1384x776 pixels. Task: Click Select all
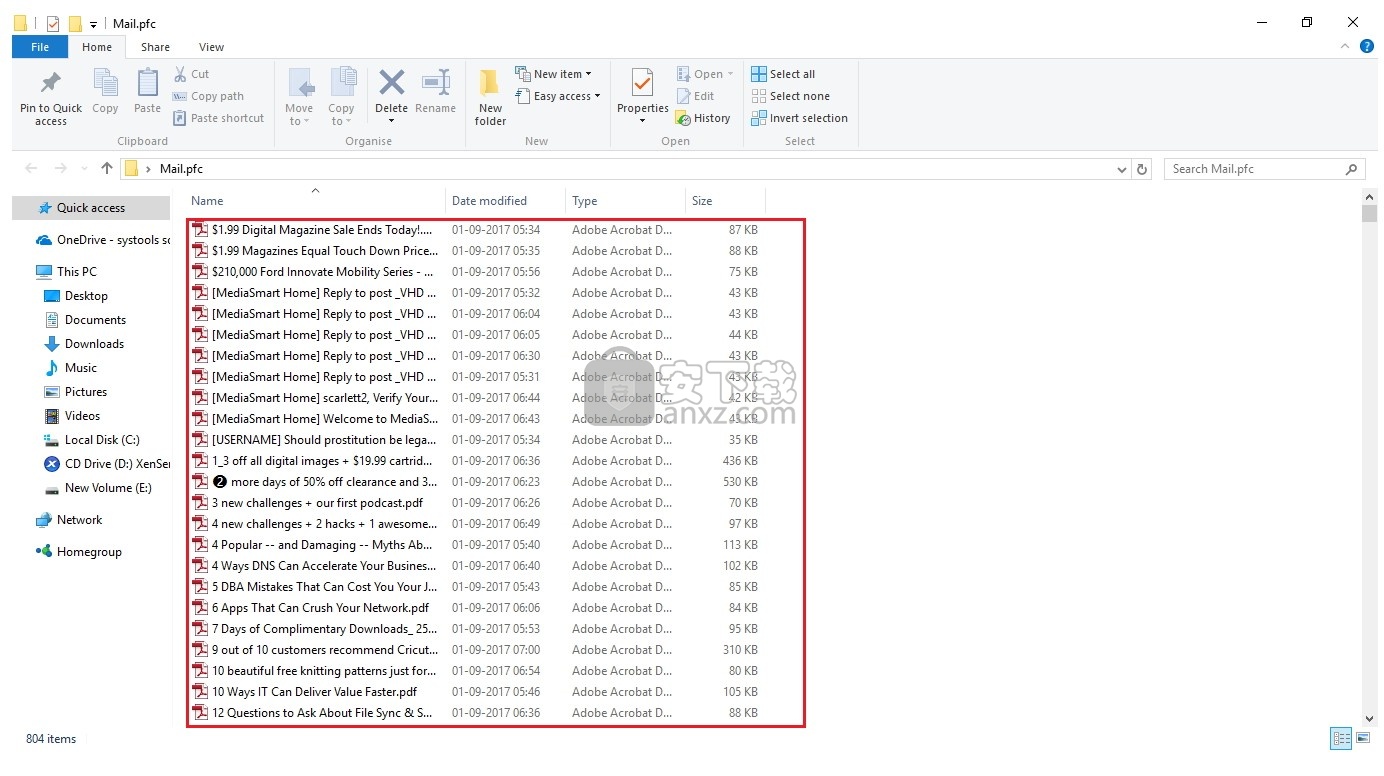[x=783, y=74]
